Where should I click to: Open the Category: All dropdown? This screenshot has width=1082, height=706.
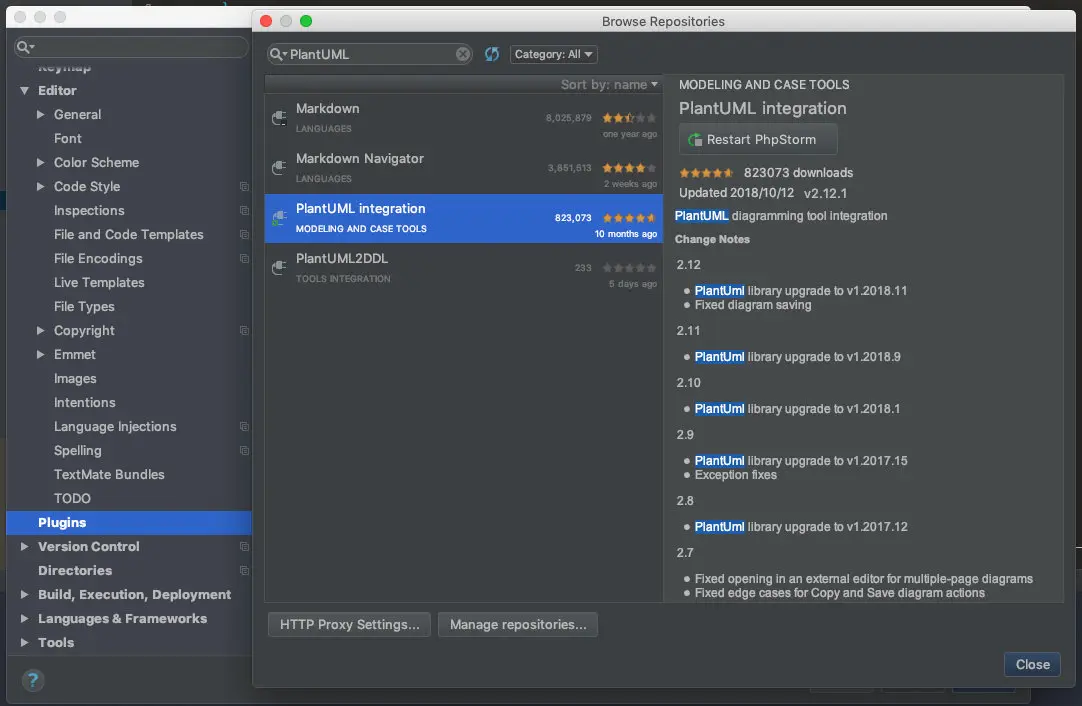tap(553, 54)
